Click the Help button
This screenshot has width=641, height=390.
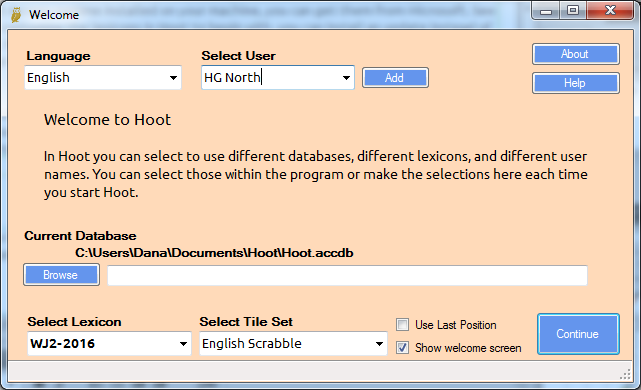point(576,83)
